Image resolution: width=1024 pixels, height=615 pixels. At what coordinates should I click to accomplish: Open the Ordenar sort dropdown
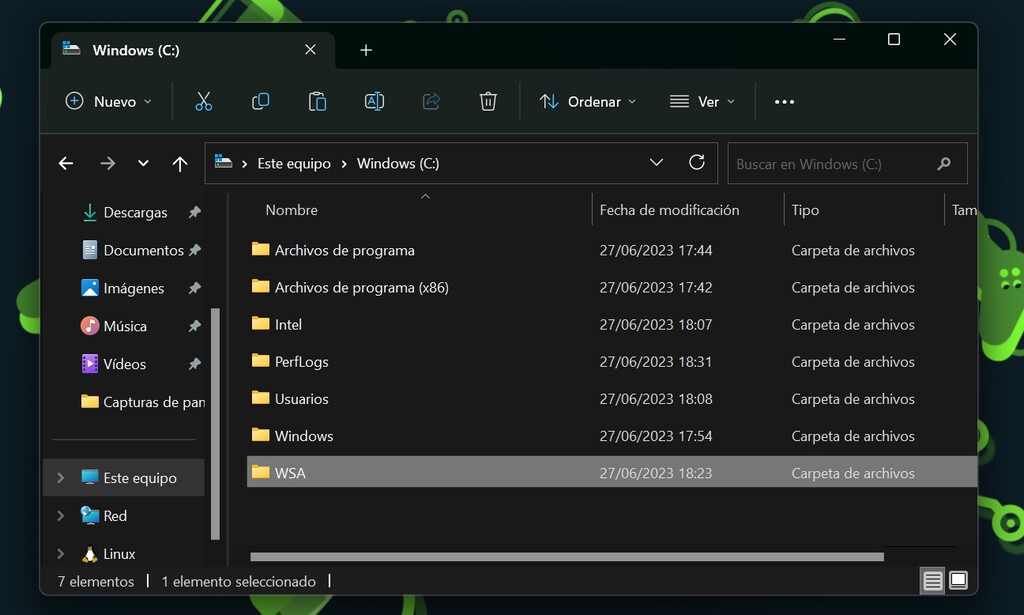point(588,101)
